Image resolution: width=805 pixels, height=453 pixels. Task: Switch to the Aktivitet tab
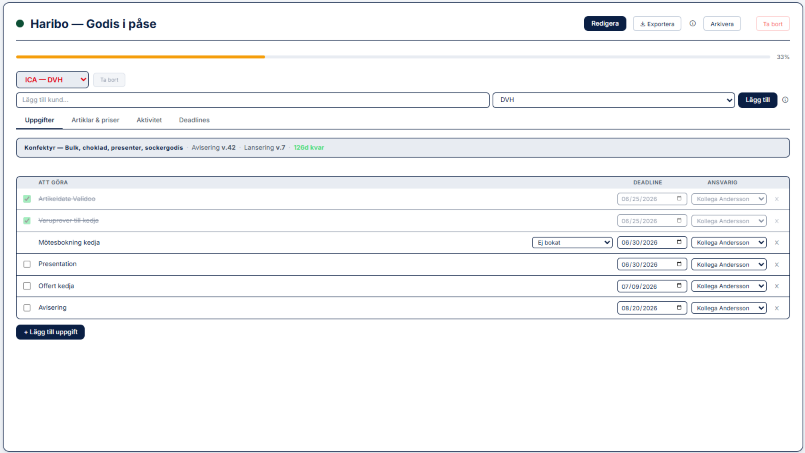click(x=149, y=120)
